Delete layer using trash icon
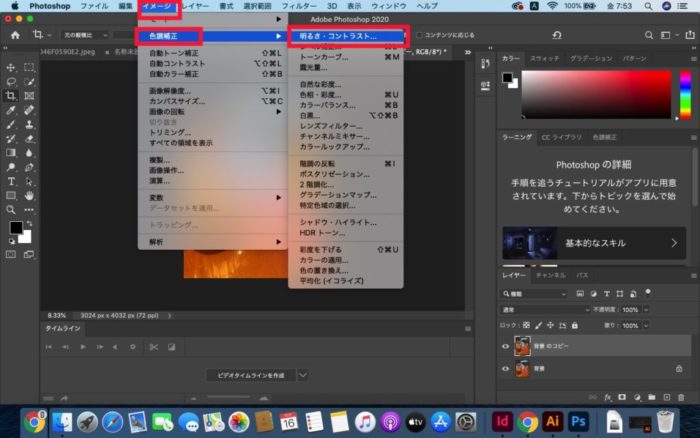This screenshot has width=700, height=438. [x=681, y=397]
